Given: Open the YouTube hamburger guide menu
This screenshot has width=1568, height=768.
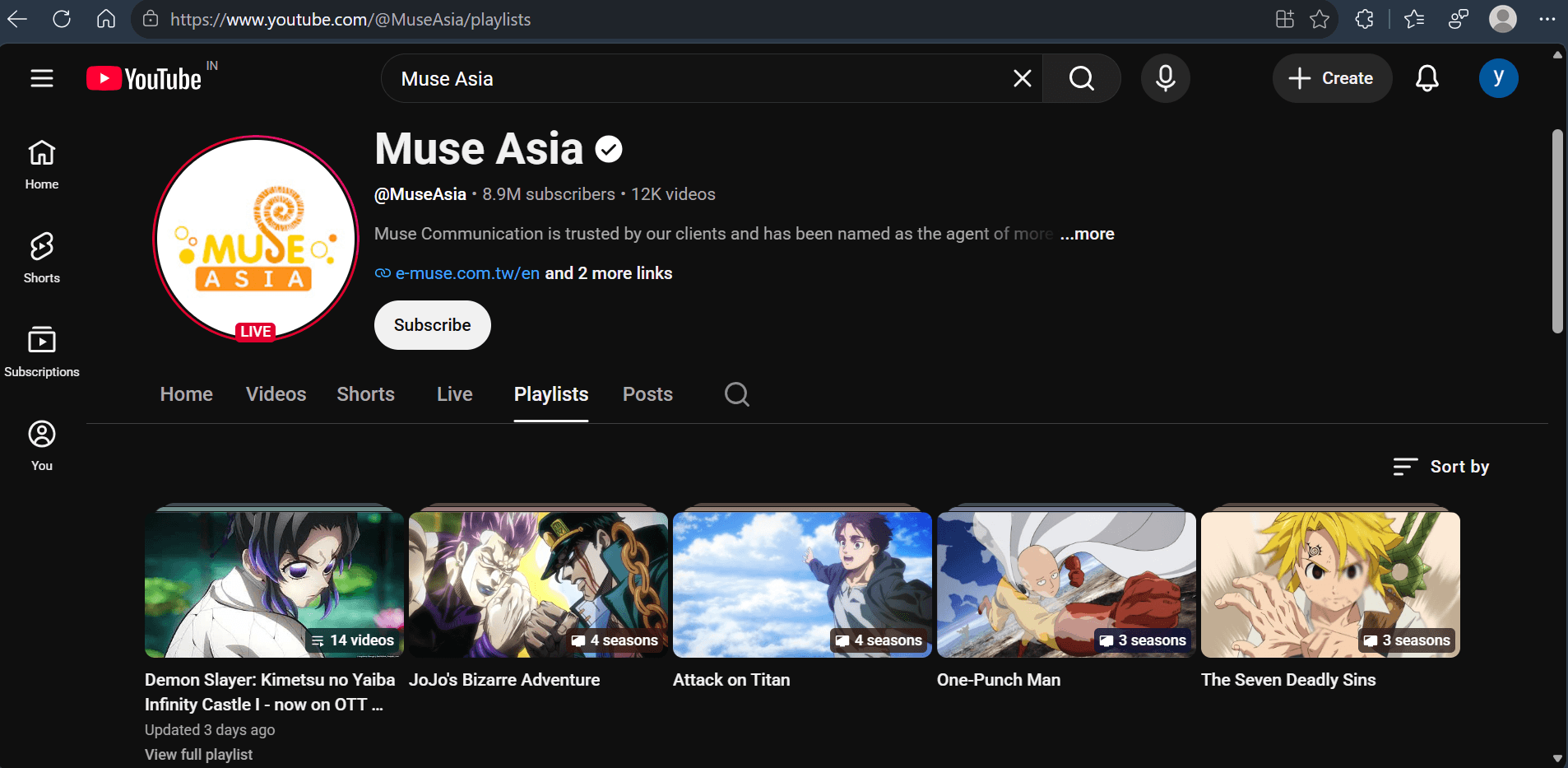Looking at the screenshot, I should [x=42, y=78].
